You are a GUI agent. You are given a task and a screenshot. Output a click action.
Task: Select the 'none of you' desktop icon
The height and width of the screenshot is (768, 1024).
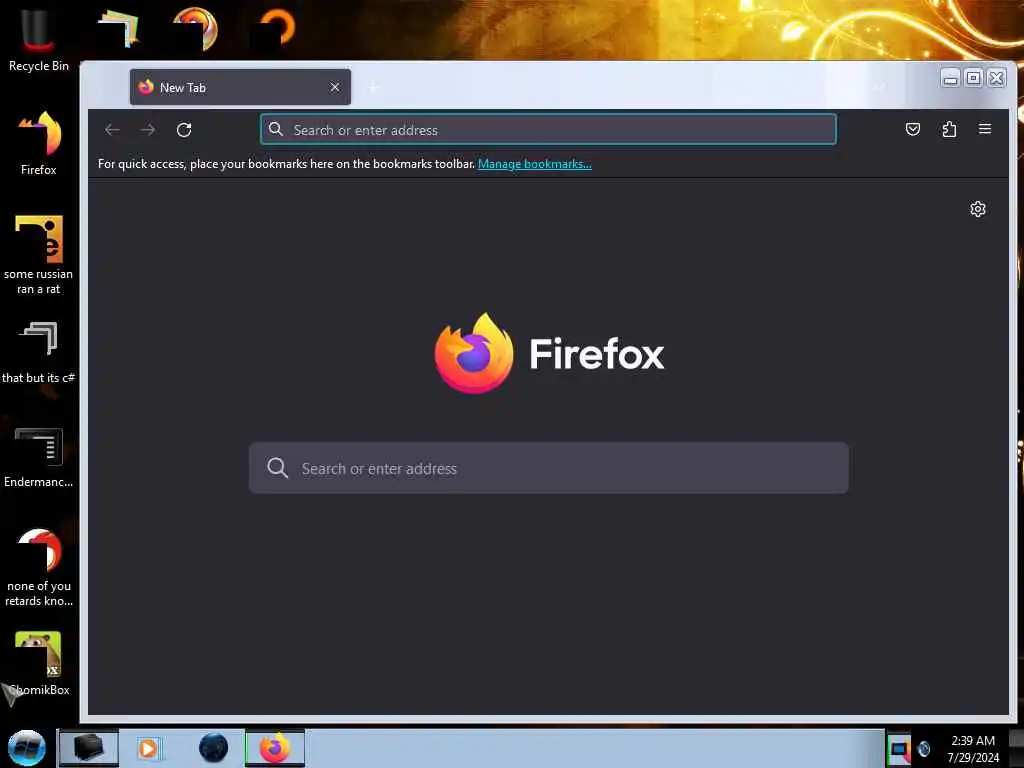39,567
